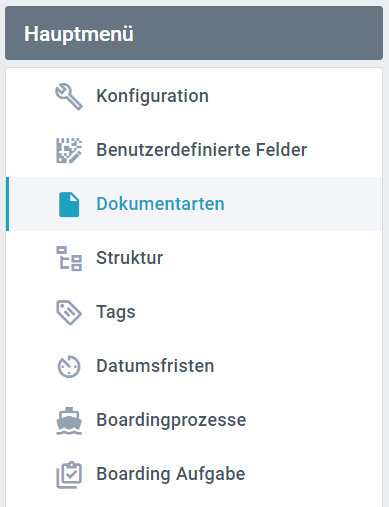Open the Boardingprozesse text label
The width and height of the screenshot is (389, 507).
click(171, 420)
